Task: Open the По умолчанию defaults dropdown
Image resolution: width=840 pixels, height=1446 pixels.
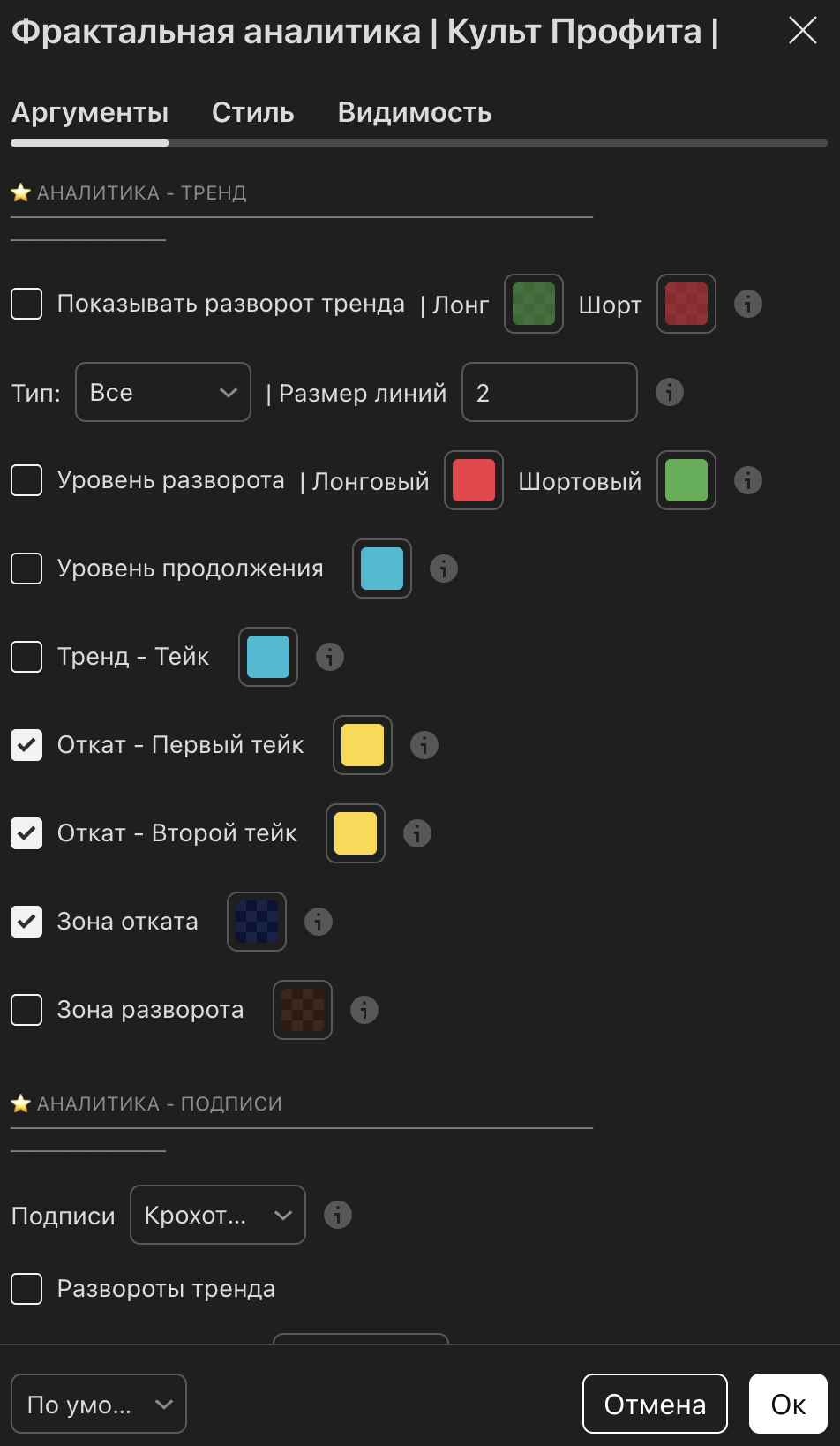Action: (x=99, y=1404)
